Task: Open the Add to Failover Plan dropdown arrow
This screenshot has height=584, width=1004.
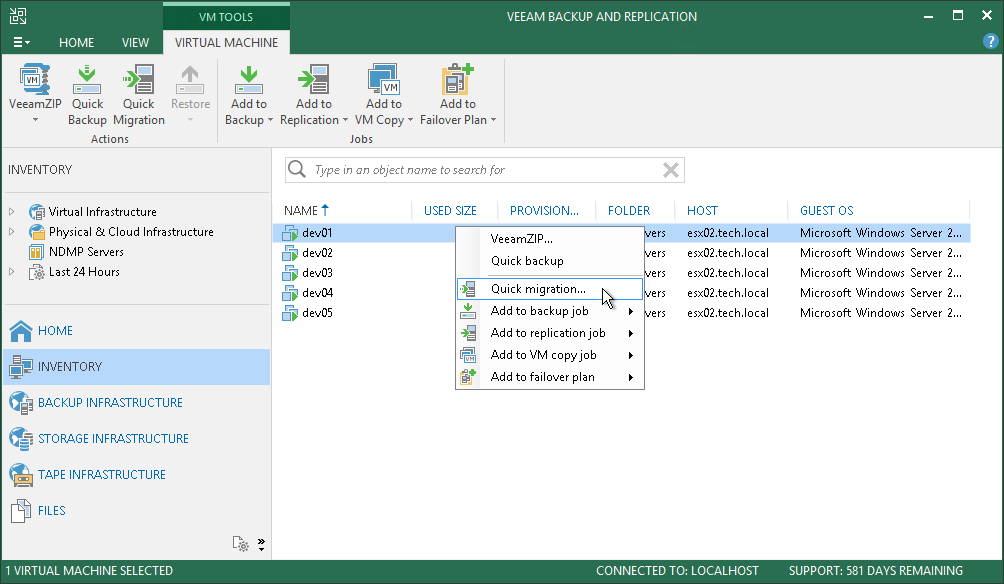Action: pyautogui.click(x=493, y=120)
